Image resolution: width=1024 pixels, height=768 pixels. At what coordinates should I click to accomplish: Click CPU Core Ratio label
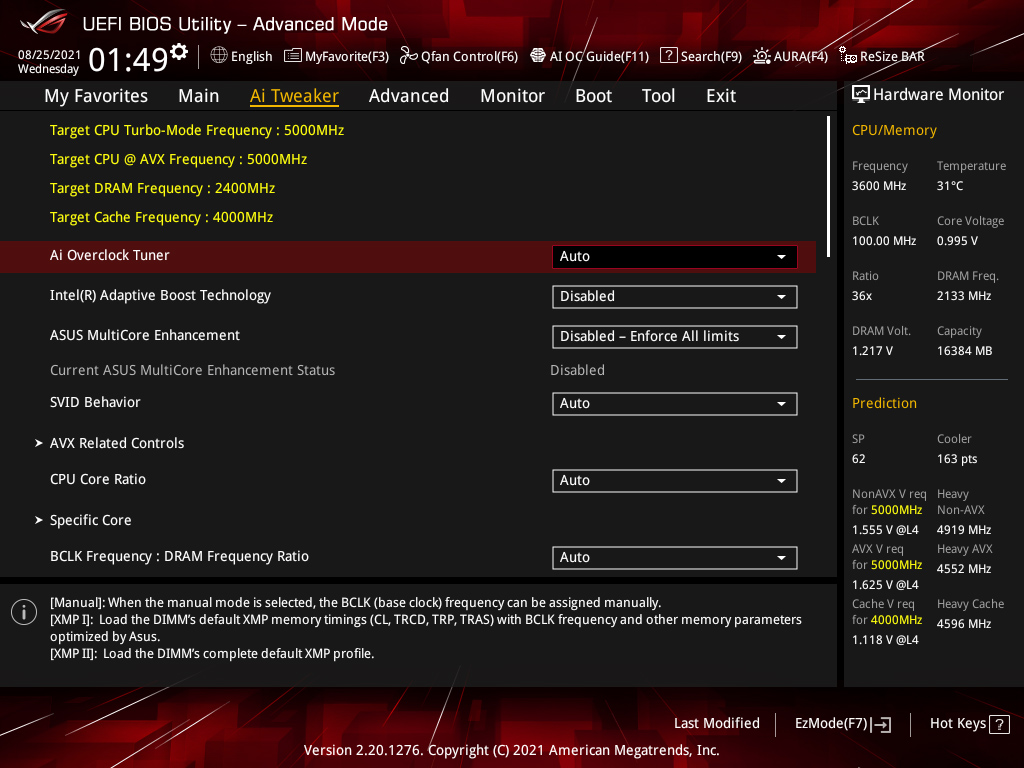pos(98,479)
